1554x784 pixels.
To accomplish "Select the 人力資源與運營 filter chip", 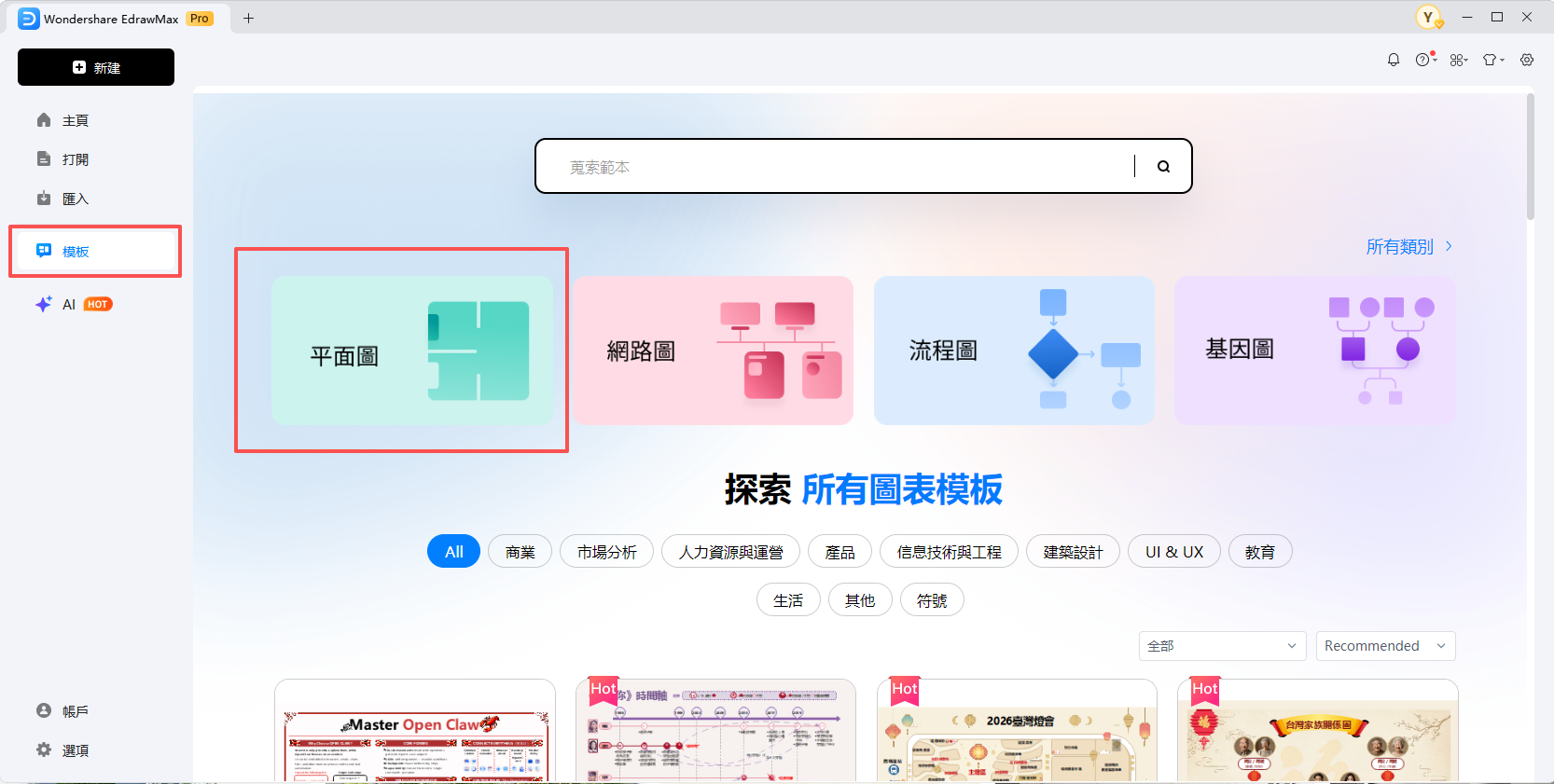I will [730, 551].
